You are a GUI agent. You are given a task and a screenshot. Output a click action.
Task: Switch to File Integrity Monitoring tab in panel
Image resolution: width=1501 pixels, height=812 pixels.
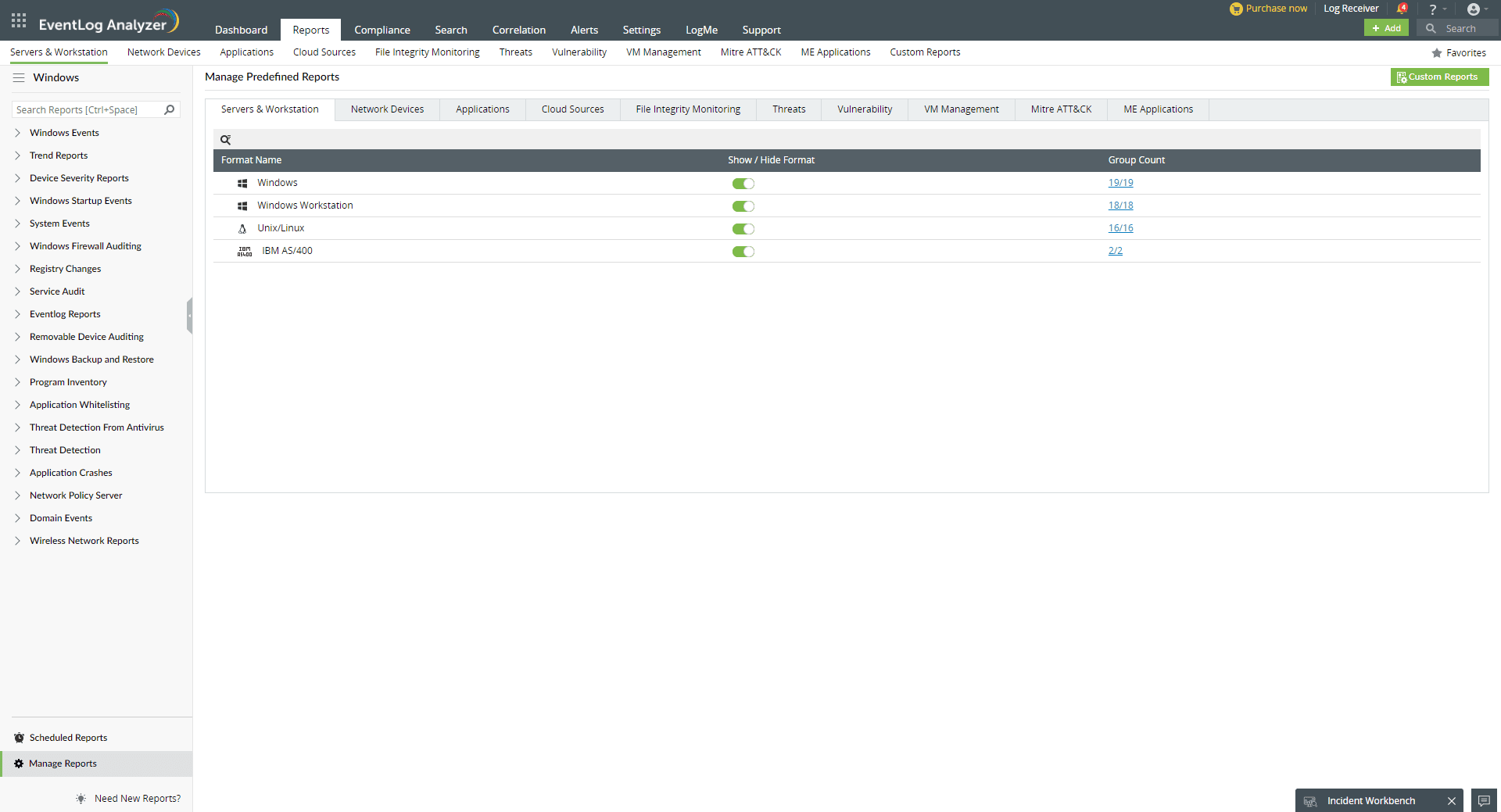coord(688,109)
